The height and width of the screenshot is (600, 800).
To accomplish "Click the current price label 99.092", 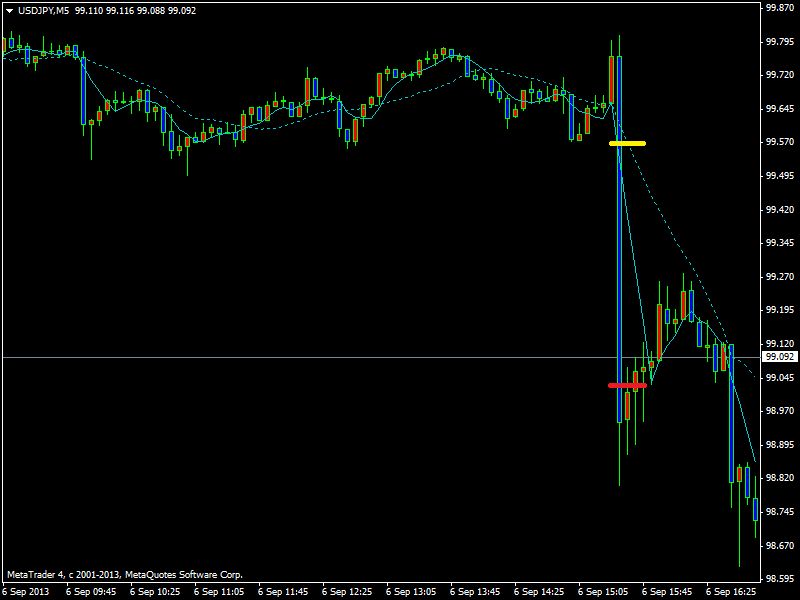I will (780, 357).
